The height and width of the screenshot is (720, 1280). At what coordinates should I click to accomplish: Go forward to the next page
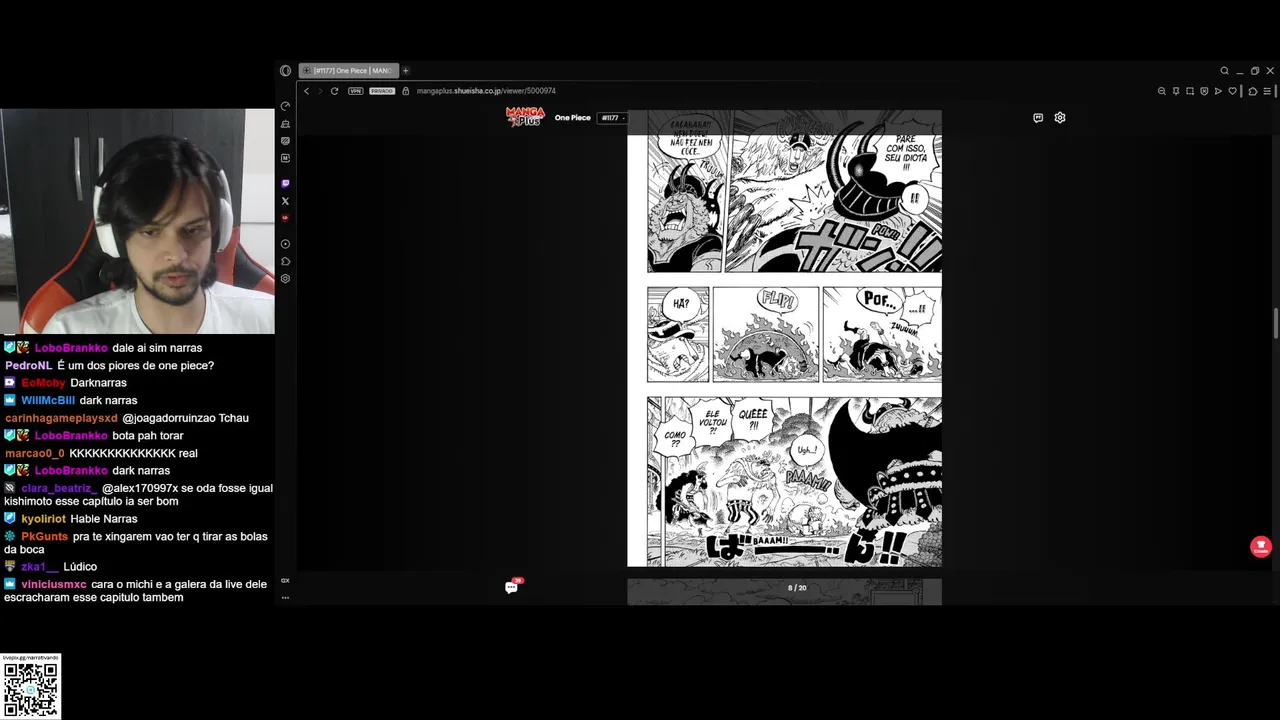(320, 91)
